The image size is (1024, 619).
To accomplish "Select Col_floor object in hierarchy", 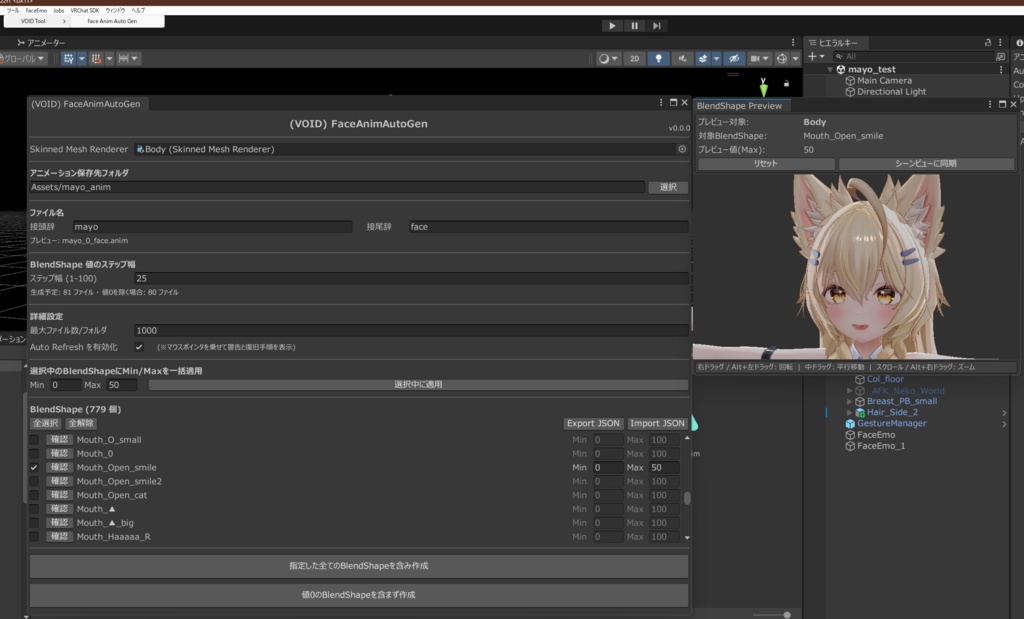I will tap(885, 379).
